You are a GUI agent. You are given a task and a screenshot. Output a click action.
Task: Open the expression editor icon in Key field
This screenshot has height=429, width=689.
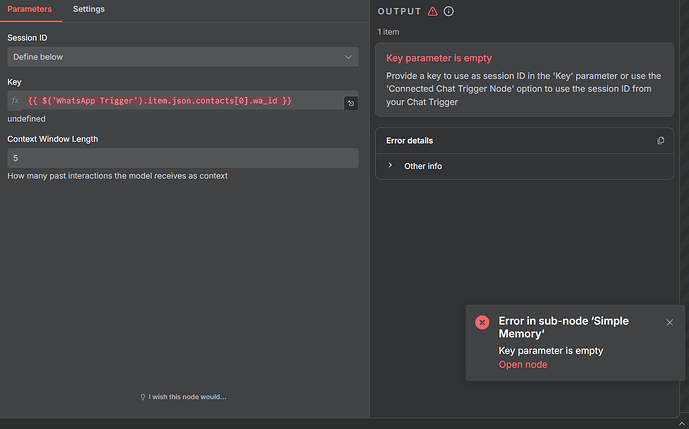[351, 103]
